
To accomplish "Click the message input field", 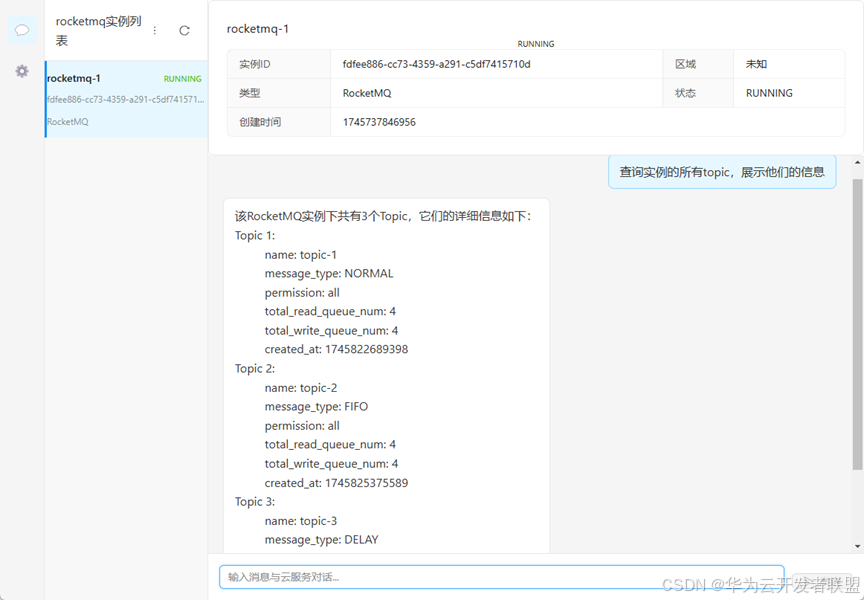I will tap(501, 577).
